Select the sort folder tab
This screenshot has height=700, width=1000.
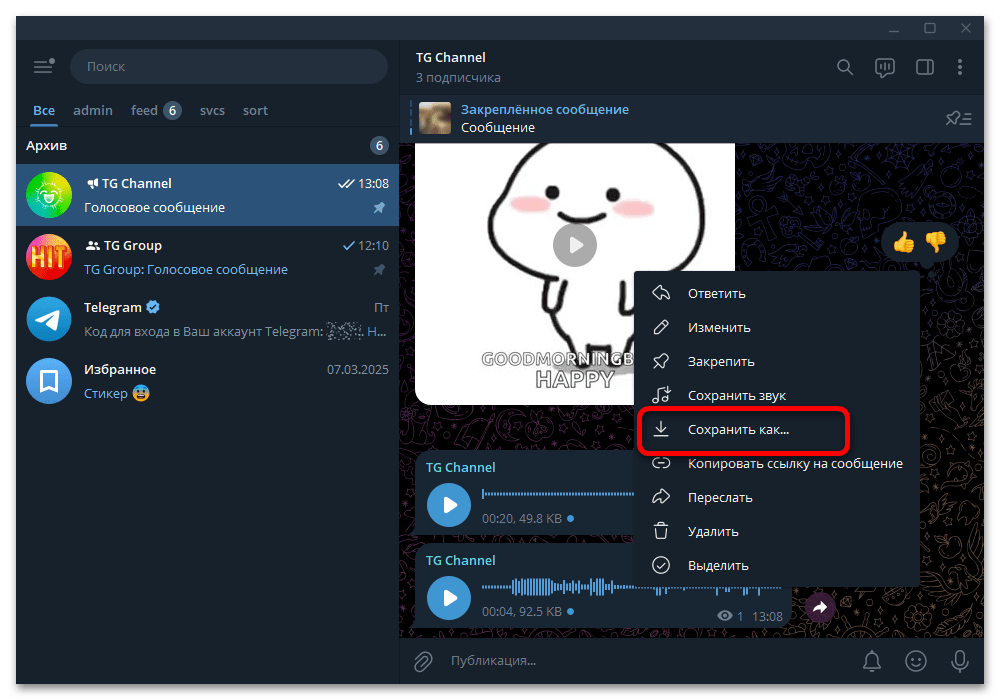coord(255,111)
